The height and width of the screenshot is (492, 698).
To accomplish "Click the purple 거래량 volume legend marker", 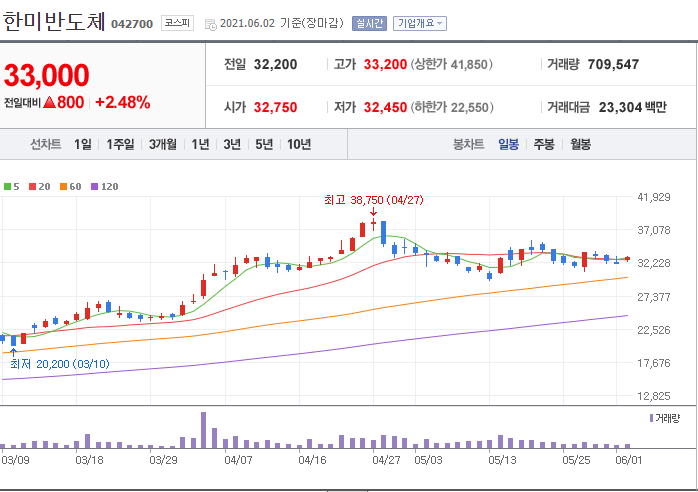I will (651, 418).
